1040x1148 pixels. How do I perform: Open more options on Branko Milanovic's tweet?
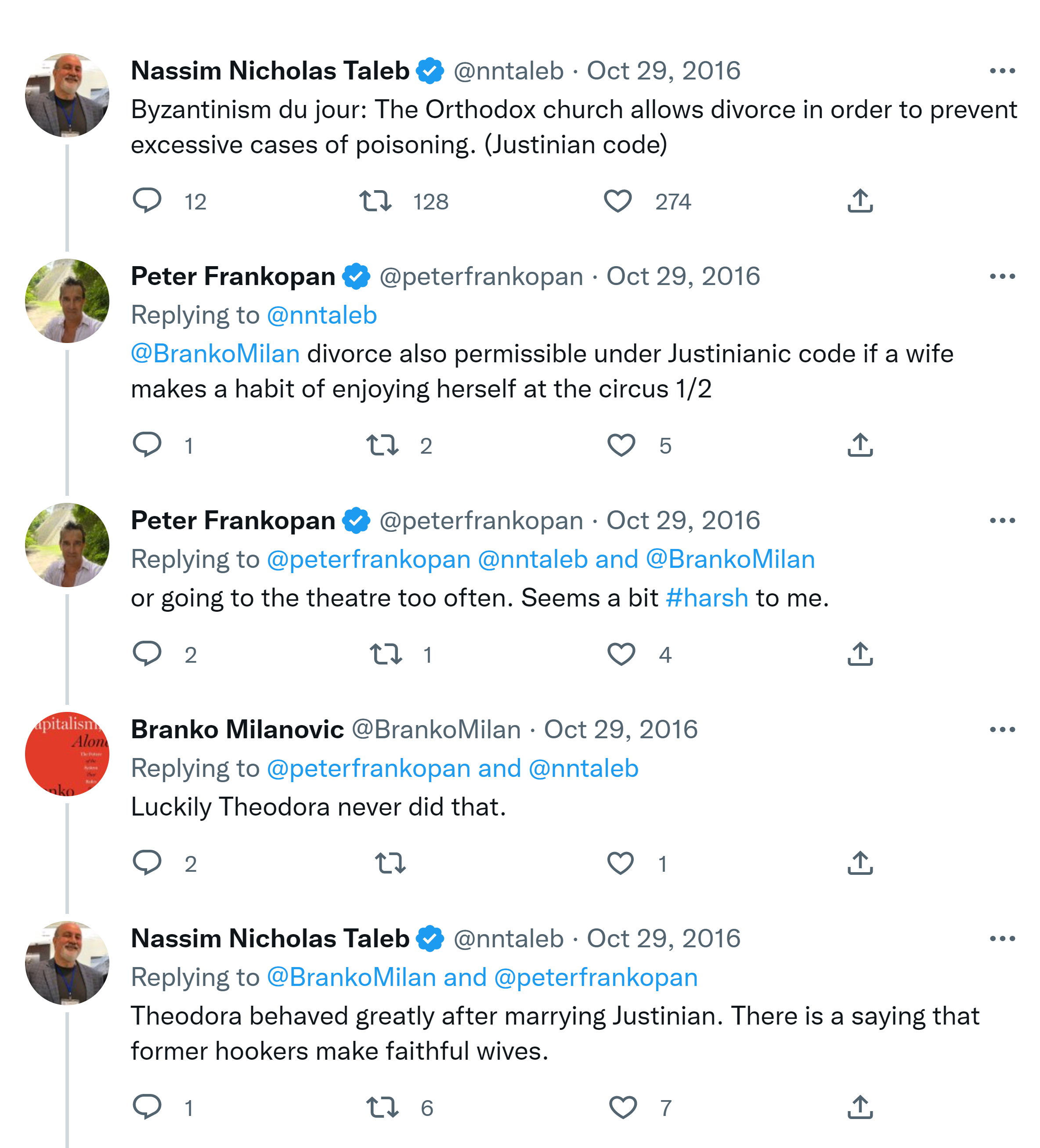click(x=1002, y=729)
